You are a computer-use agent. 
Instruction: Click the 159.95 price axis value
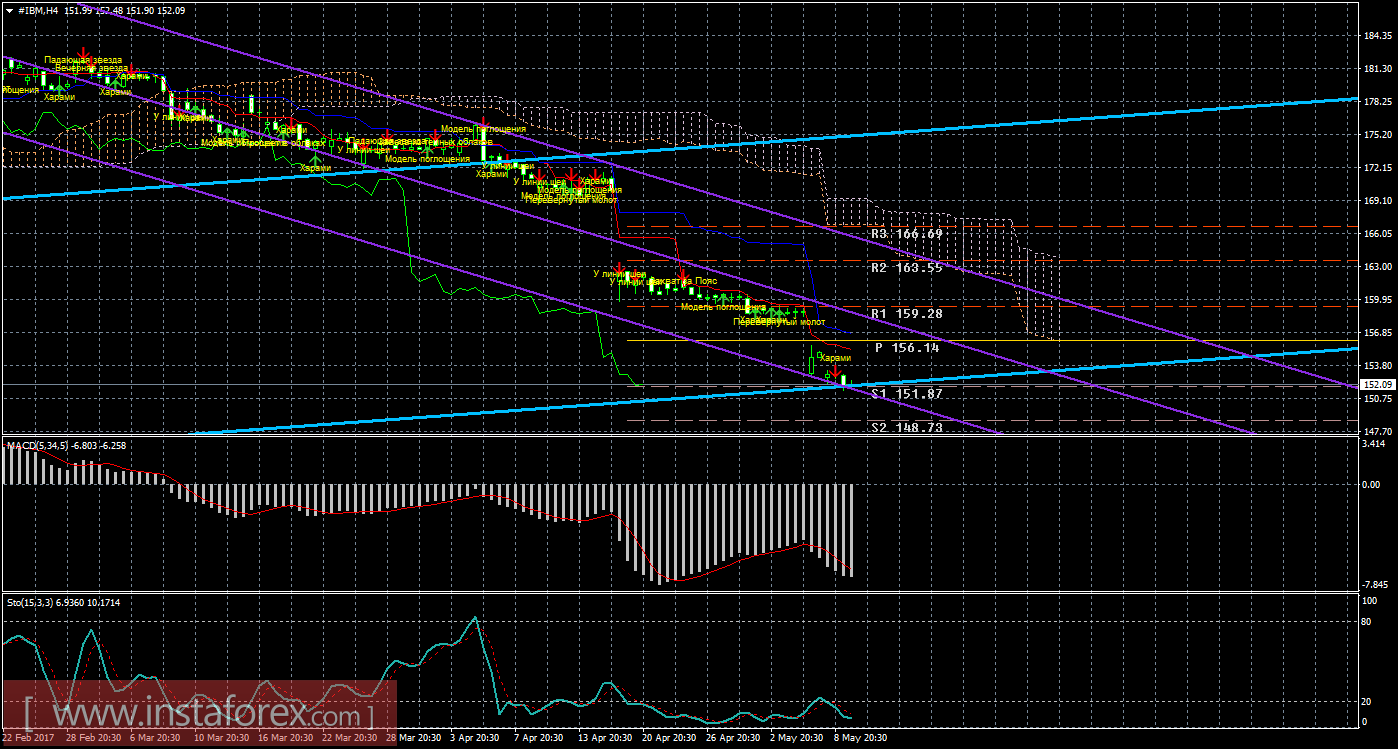(x=1377, y=300)
